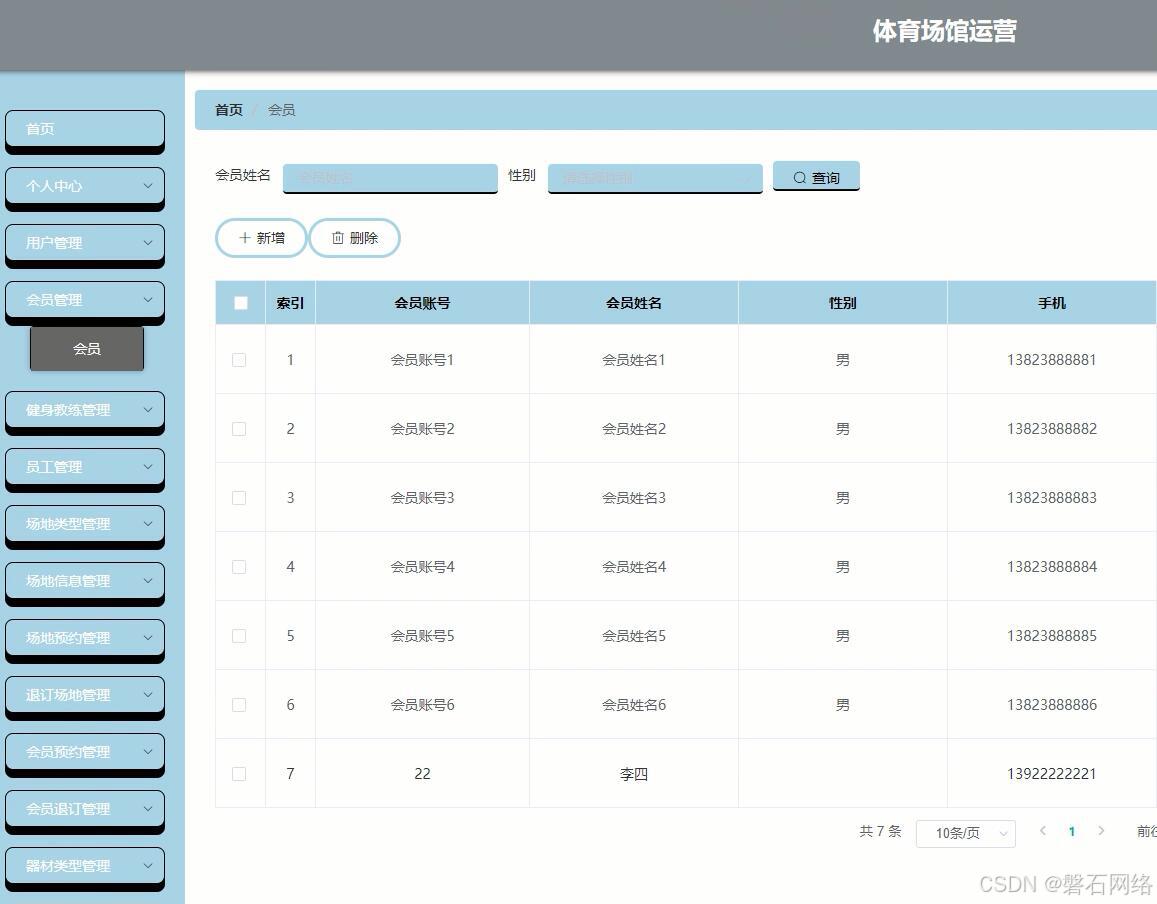Viewport: 1157px width, 904px height.
Task: Toggle the select-all checkbox in table header
Action: pyautogui.click(x=241, y=303)
